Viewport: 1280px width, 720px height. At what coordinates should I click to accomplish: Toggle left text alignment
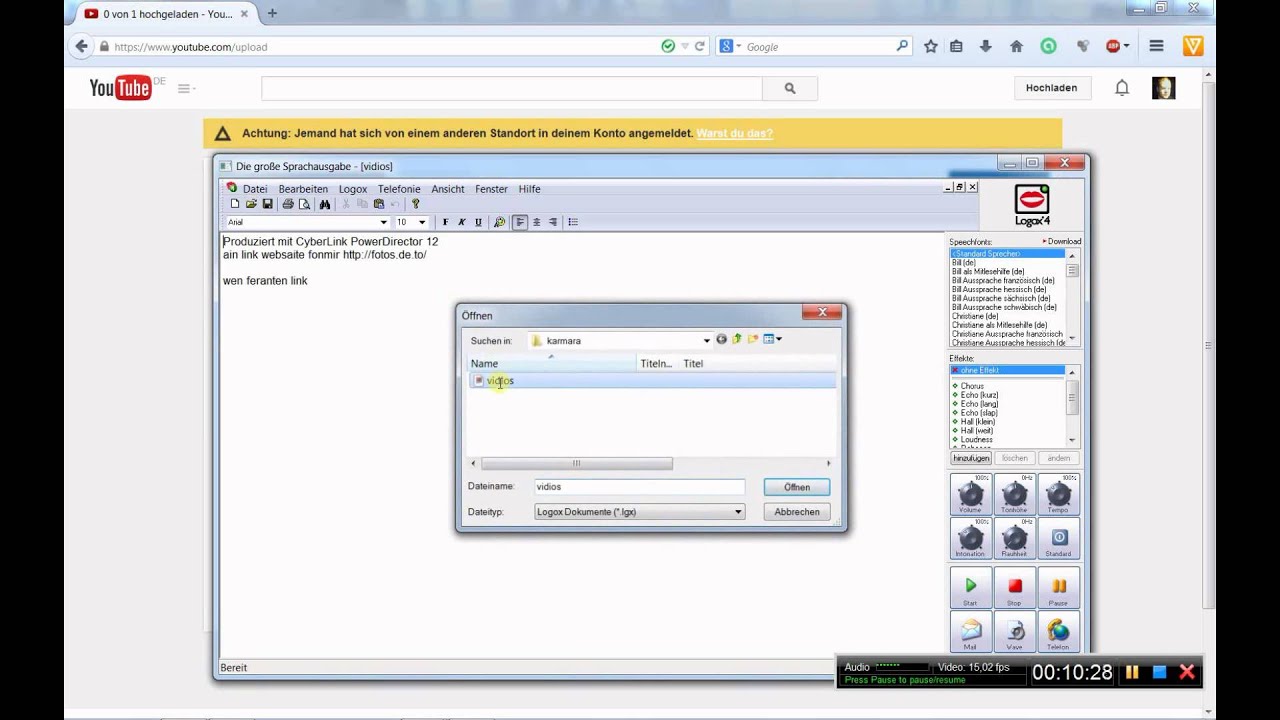click(520, 222)
